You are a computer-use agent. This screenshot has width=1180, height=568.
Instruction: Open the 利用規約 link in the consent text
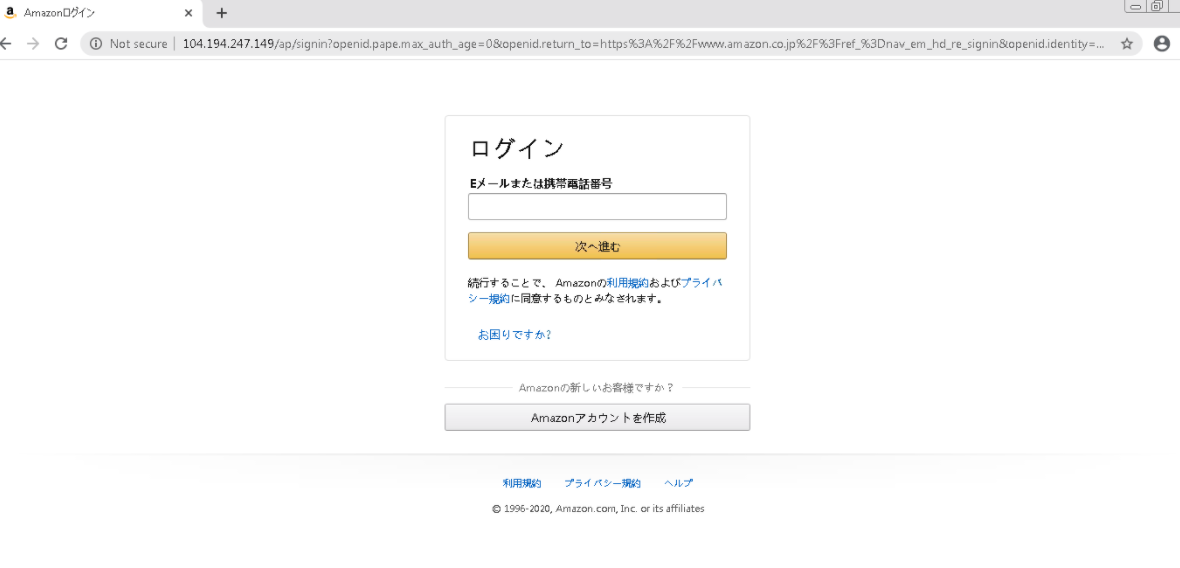(x=628, y=283)
